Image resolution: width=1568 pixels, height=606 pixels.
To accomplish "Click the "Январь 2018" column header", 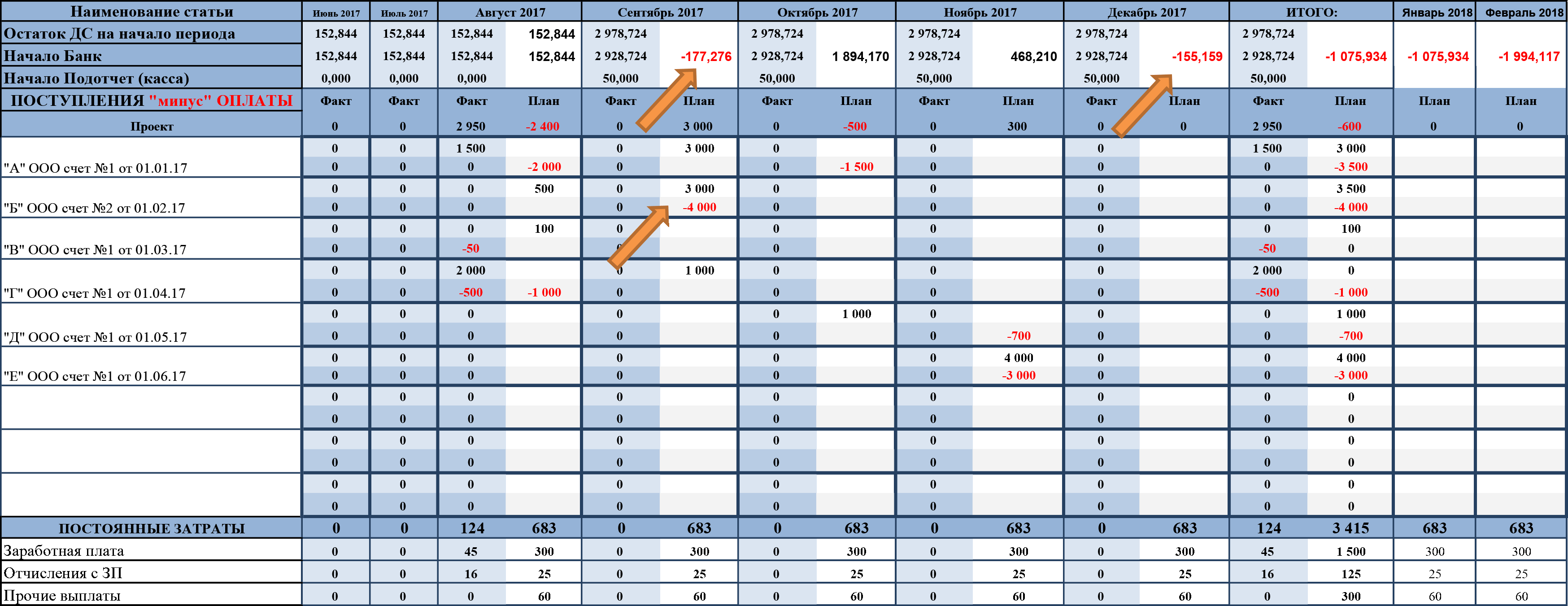I will click(x=1435, y=12).
